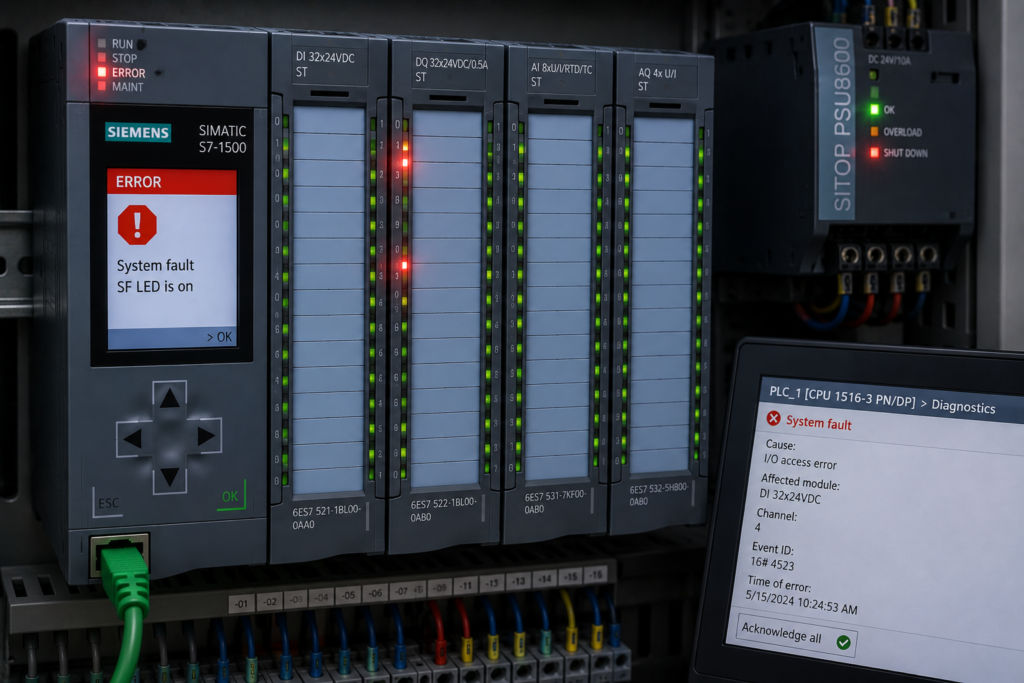
Task: Click the red X System fault icon on tablet
Action: coord(773,418)
